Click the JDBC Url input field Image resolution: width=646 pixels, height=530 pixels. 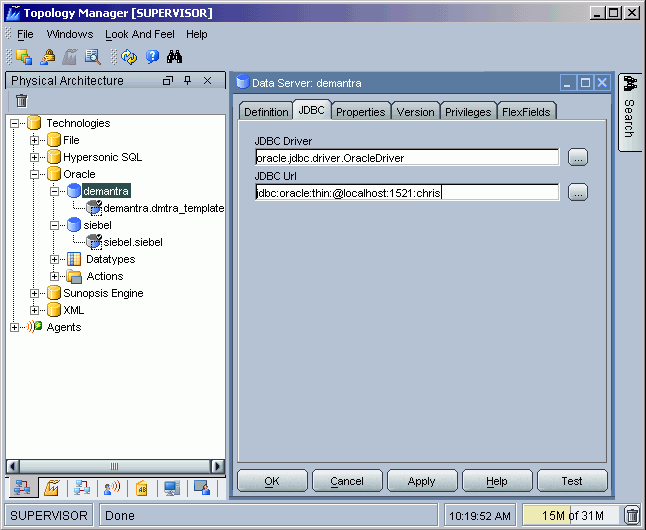click(x=407, y=192)
